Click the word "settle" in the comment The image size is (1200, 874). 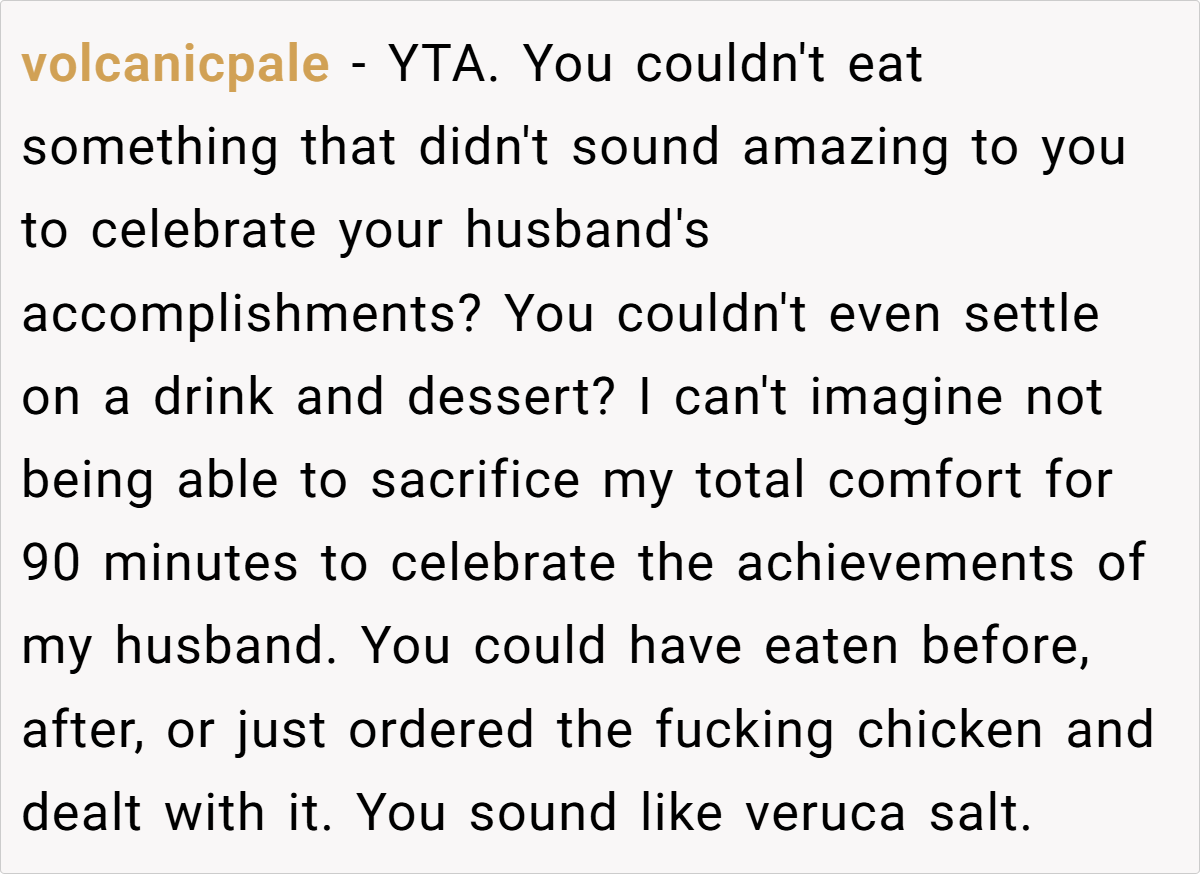click(x=1031, y=315)
